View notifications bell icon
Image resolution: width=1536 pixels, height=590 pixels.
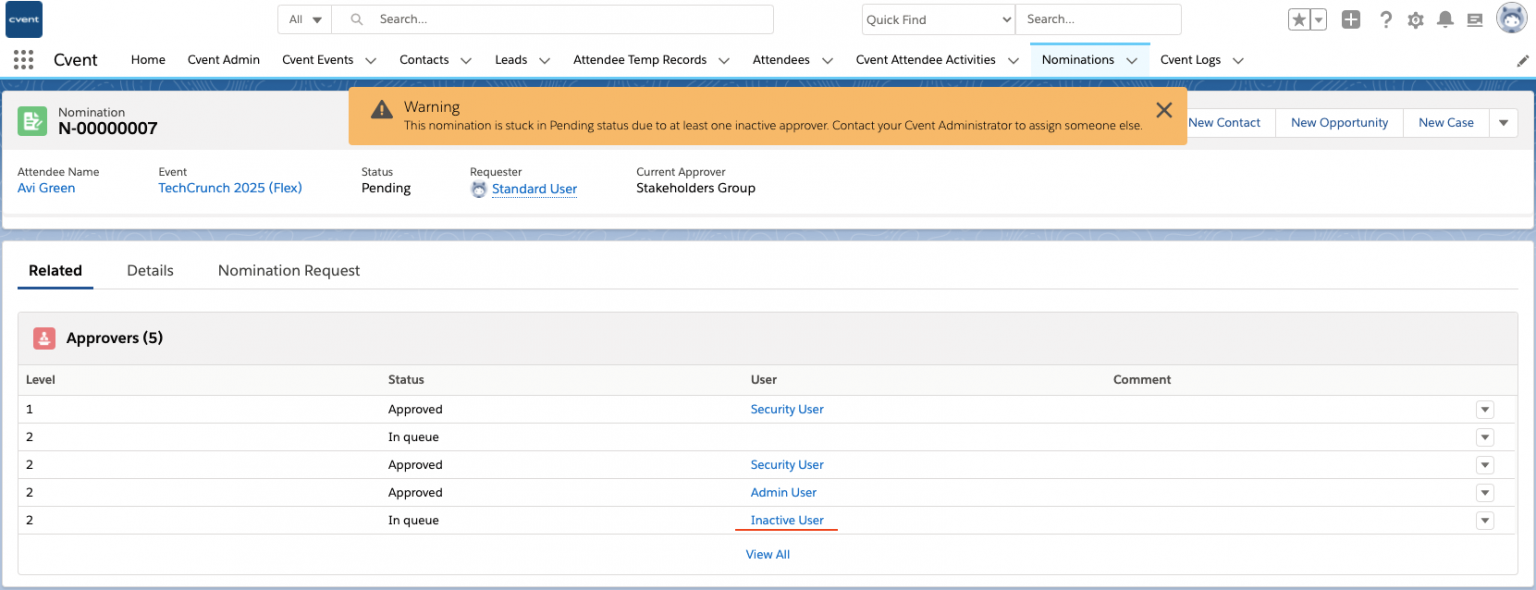click(x=1445, y=19)
